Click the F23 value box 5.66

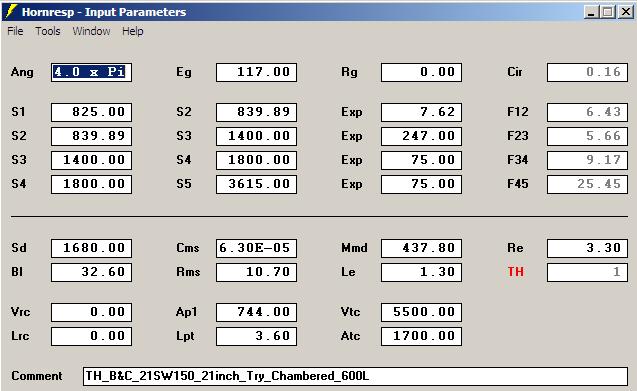click(587, 136)
